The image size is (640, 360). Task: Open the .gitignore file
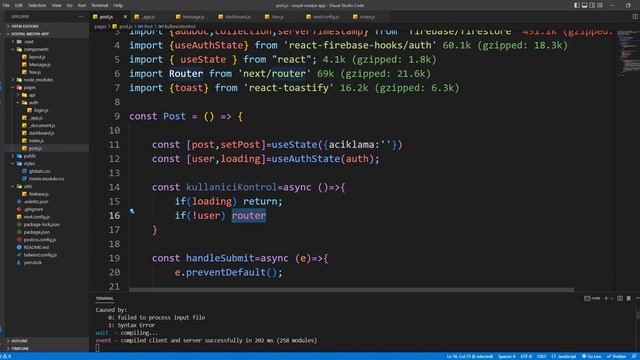[33, 209]
